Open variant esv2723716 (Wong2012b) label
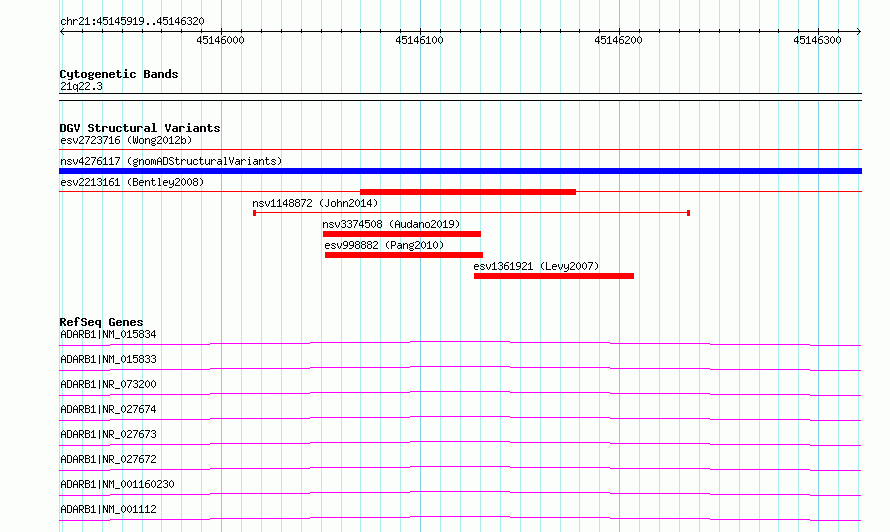 coord(126,140)
